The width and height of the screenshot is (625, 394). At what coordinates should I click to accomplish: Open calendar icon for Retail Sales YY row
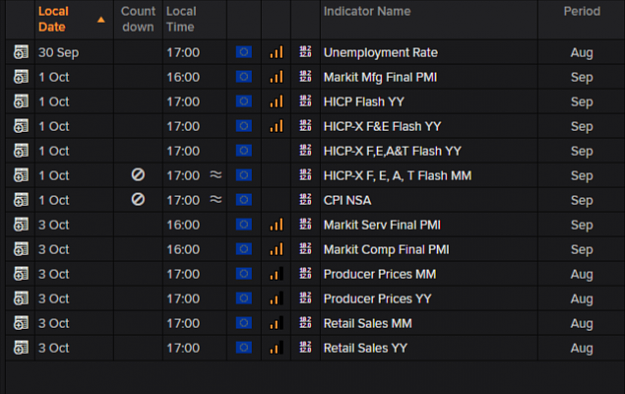(x=21, y=347)
